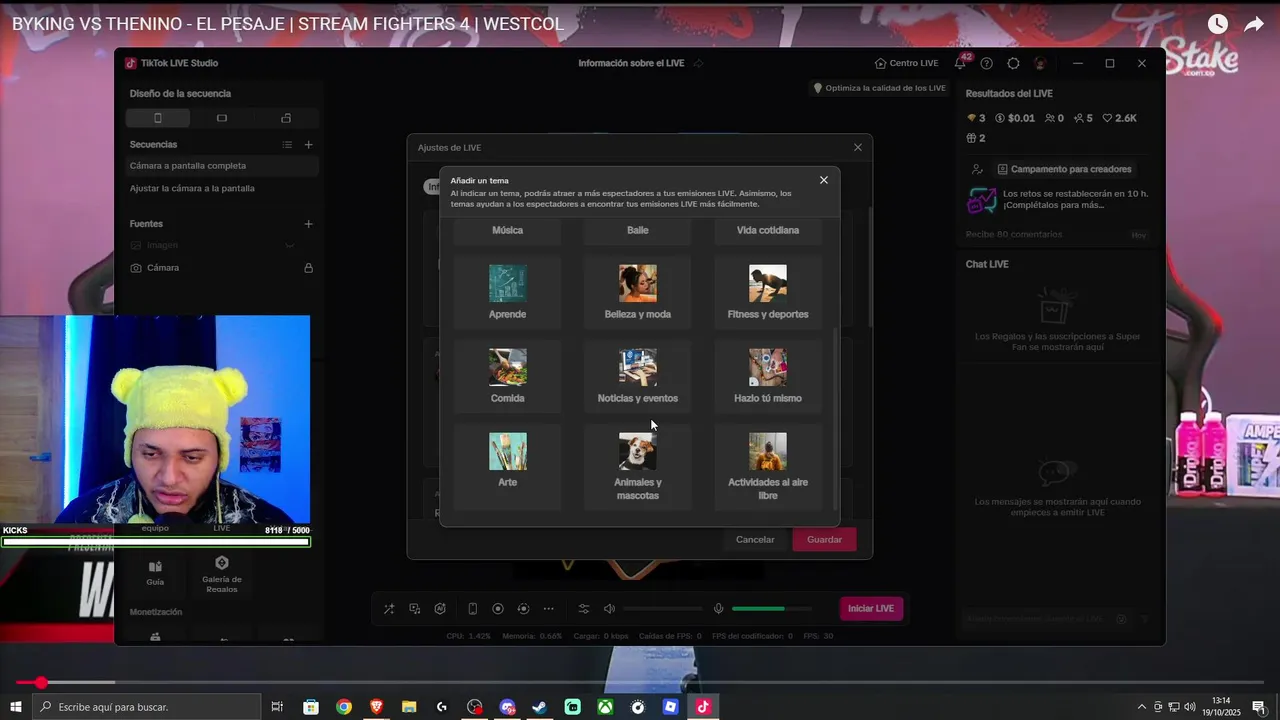Open Brave browser from the taskbar
The image size is (1280, 720).
coord(376,707)
